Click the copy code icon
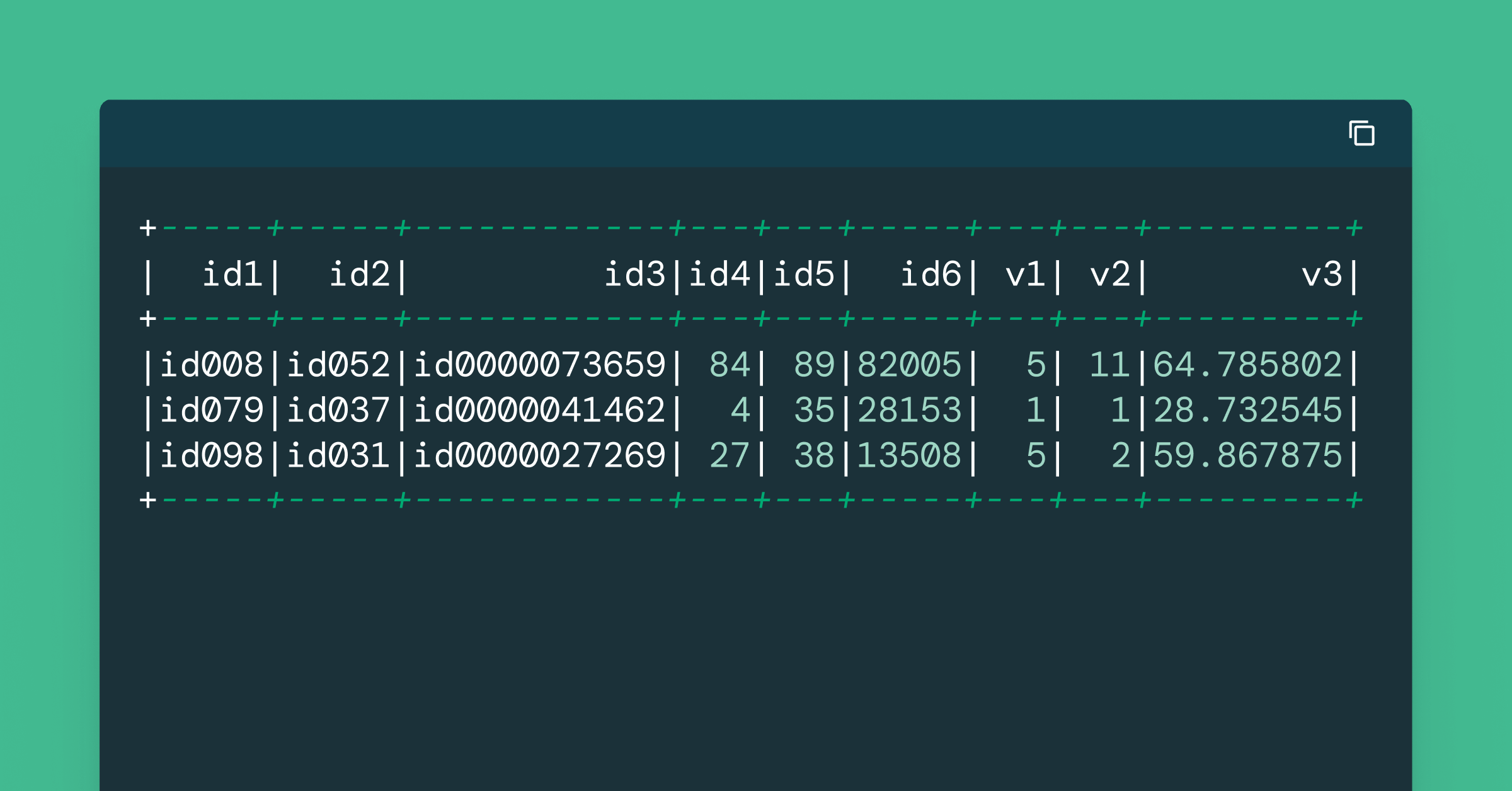Viewport: 1512px width, 791px height. tap(1361, 133)
